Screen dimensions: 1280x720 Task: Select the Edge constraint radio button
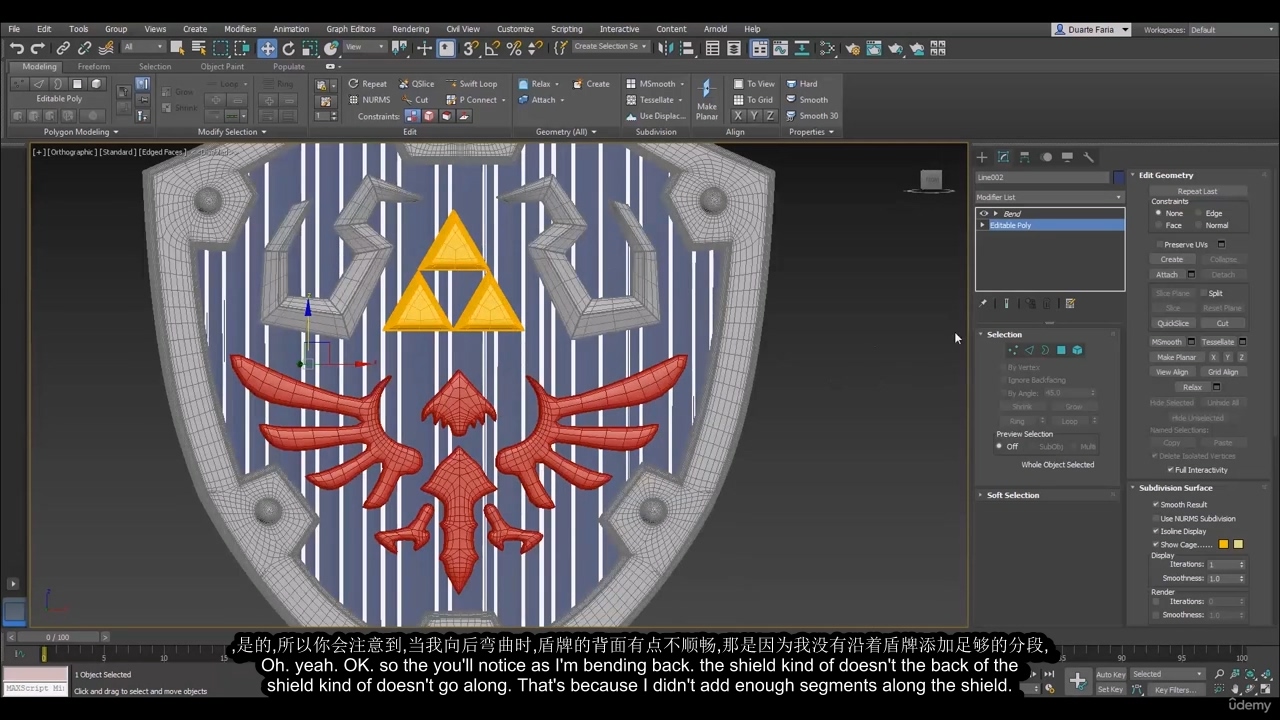coord(1198,213)
